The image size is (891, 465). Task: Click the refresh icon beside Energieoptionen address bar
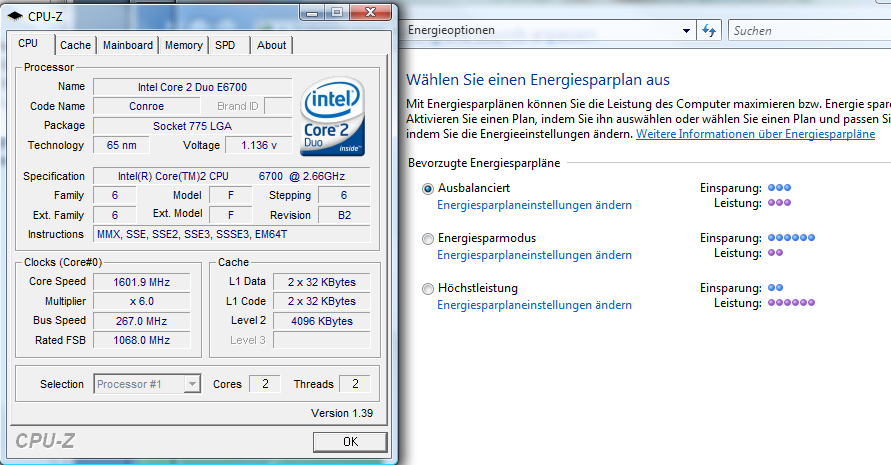(x=709, y=30)
